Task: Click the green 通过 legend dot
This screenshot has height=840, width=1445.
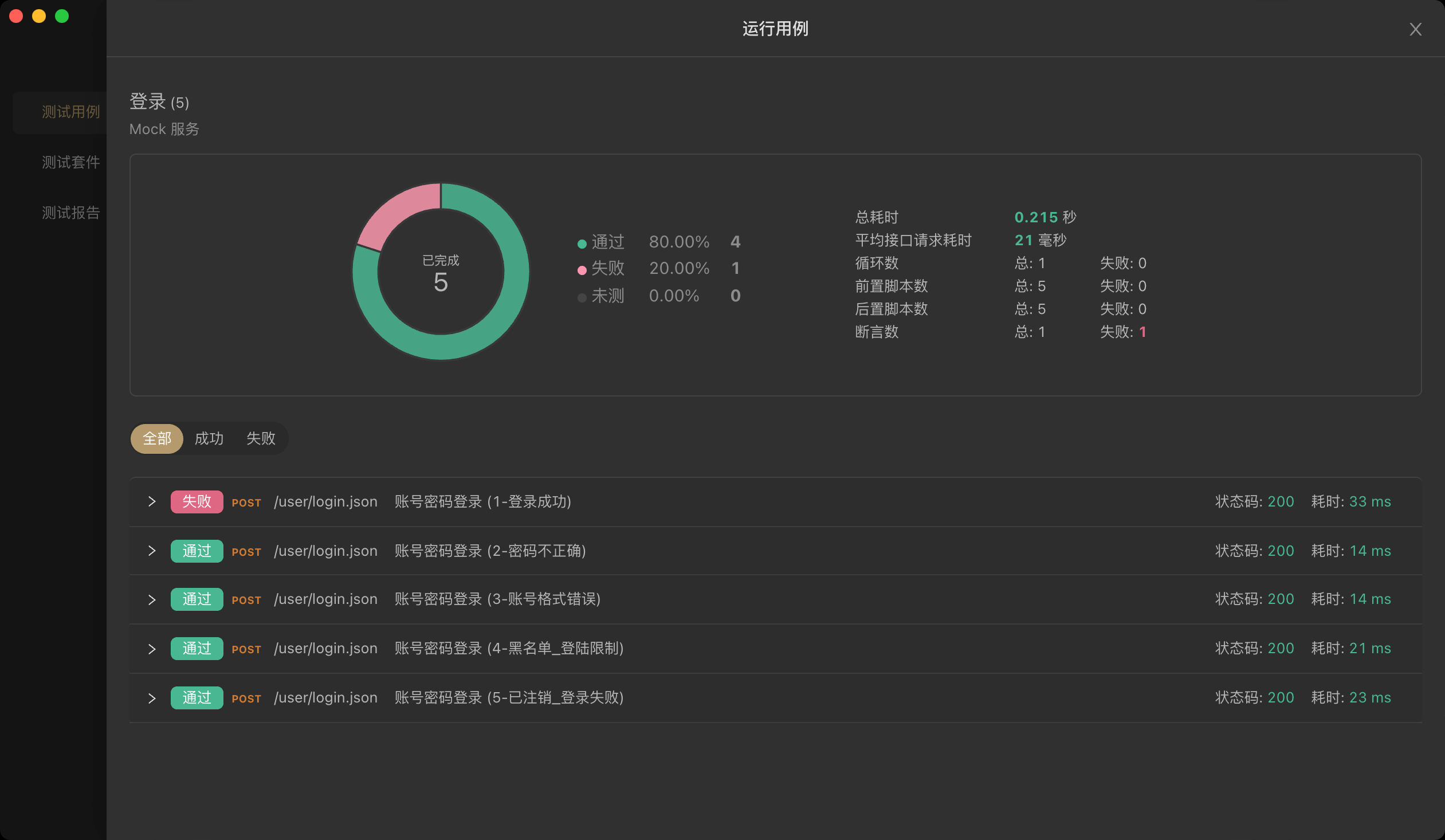Action: pos(582,244)
